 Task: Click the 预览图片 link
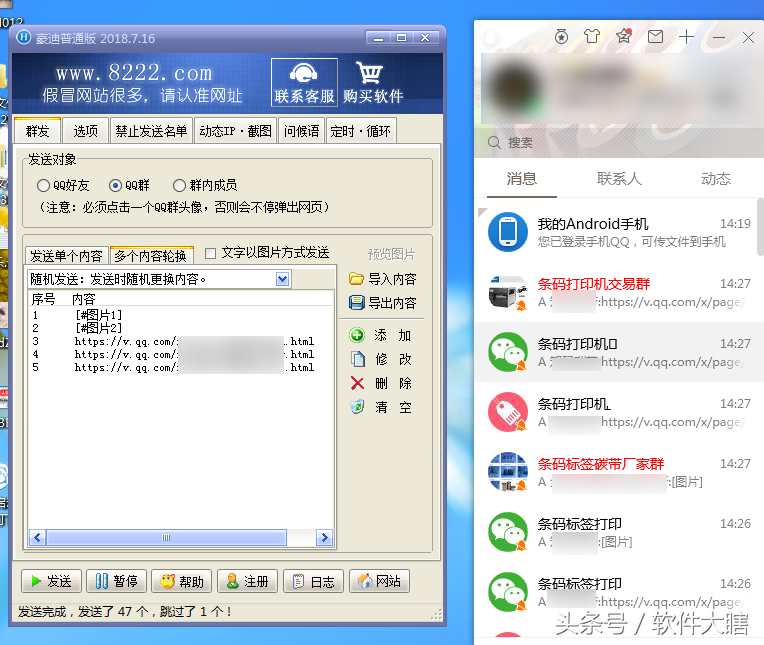click(x=391, y=254)
